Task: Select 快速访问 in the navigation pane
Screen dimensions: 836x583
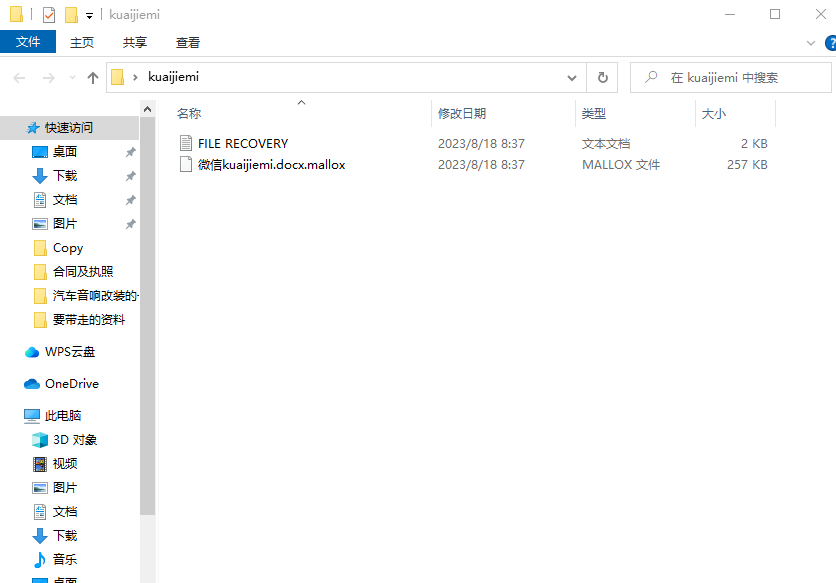Action: 68,128
